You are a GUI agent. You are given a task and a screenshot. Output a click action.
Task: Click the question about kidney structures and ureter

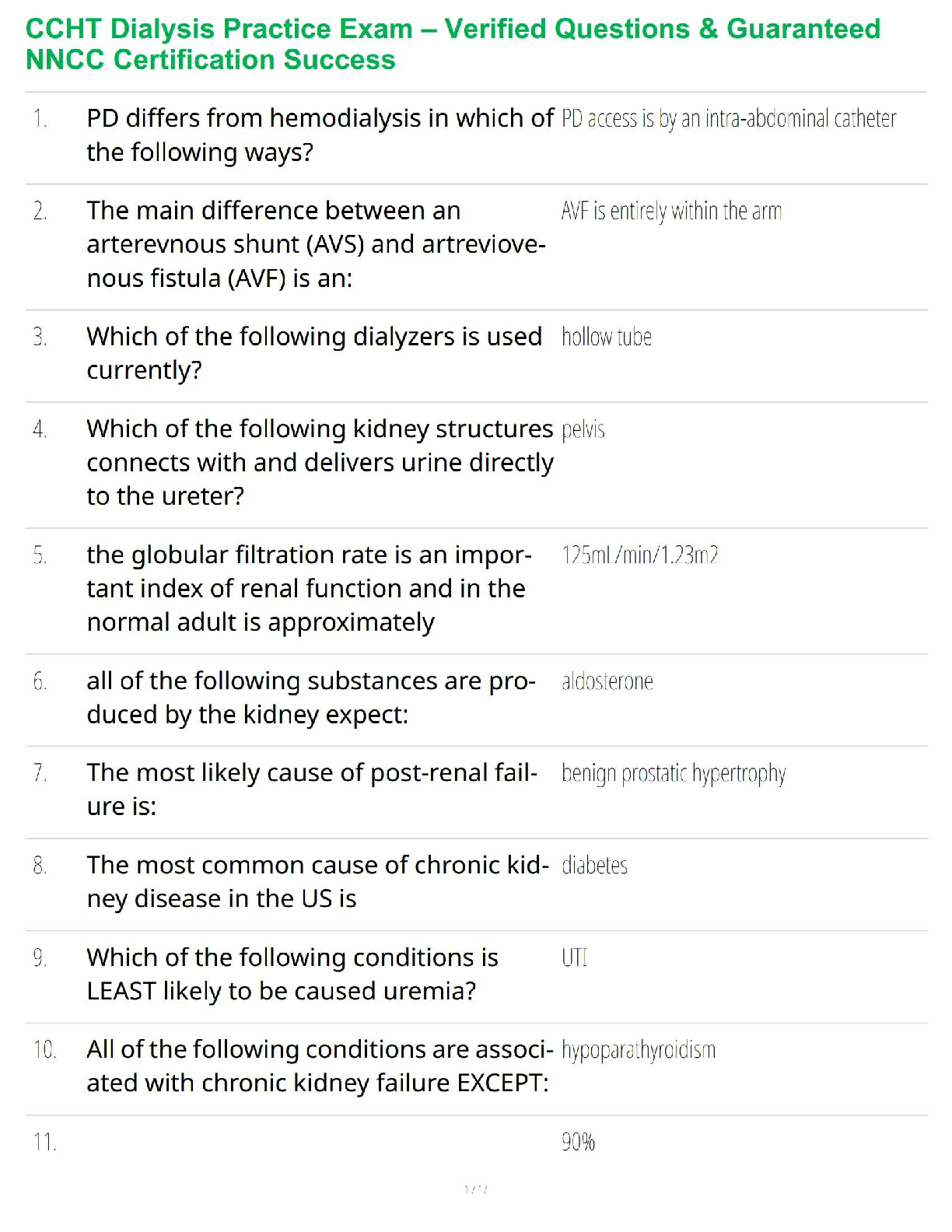320,462
